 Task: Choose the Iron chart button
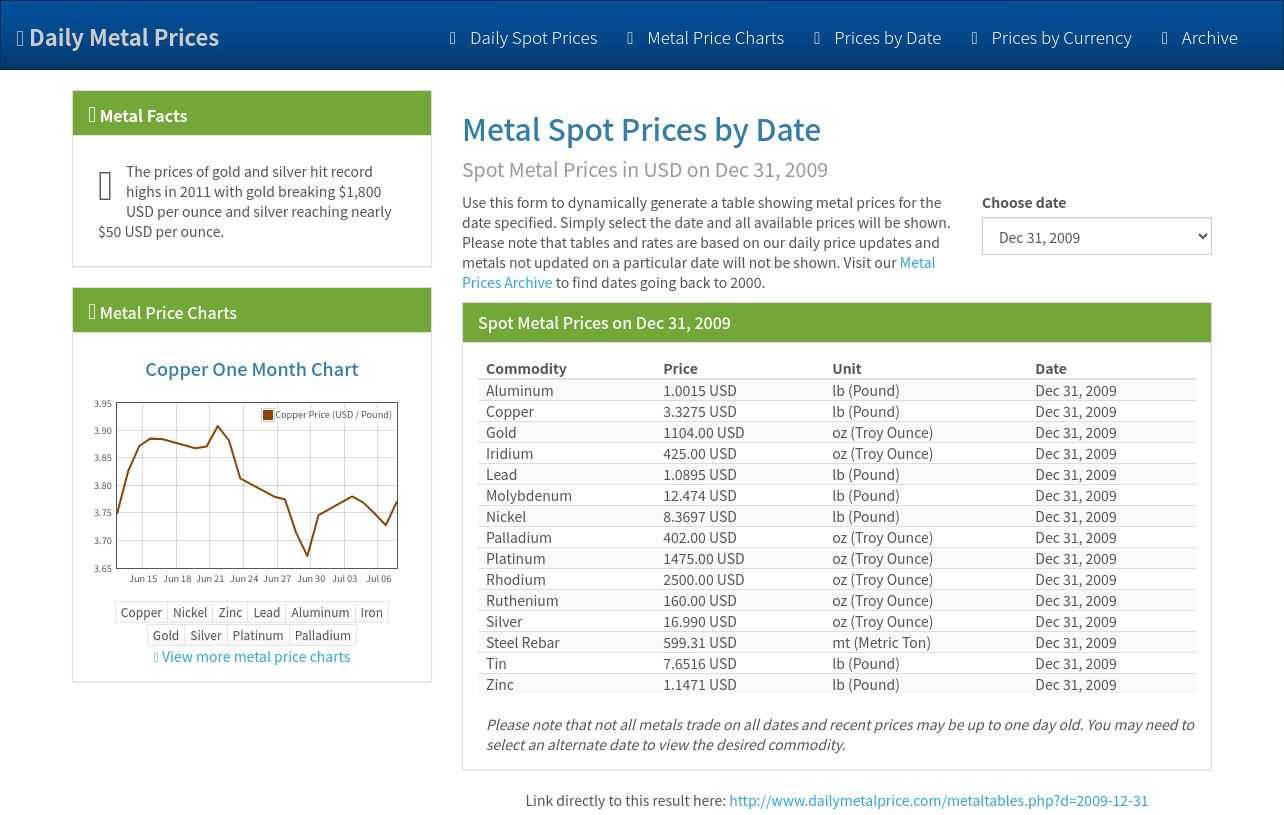(371, 612)
